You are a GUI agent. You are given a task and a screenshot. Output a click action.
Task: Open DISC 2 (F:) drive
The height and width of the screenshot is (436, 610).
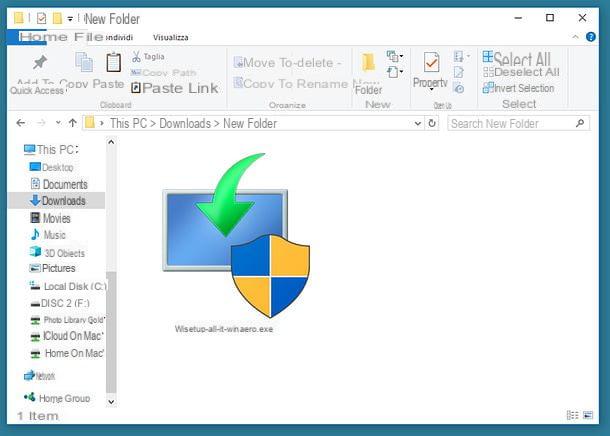60,303
